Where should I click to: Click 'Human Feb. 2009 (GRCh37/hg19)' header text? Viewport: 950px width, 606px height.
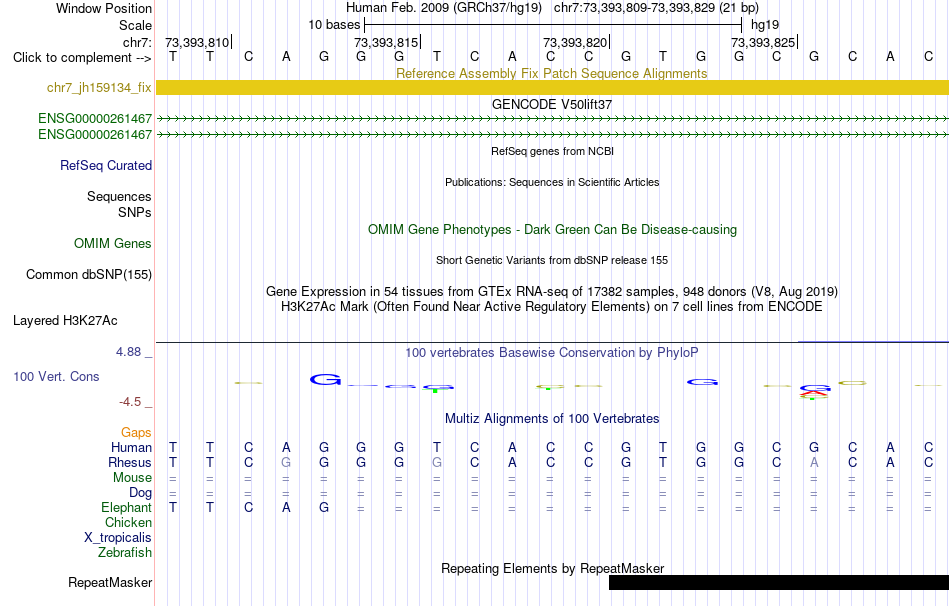pyautogui.click(x=443, y=8)
